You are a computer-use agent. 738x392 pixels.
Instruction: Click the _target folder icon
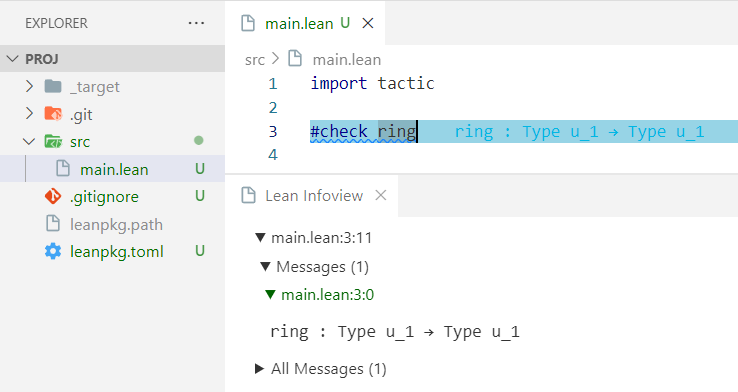[x=53, y=86]
